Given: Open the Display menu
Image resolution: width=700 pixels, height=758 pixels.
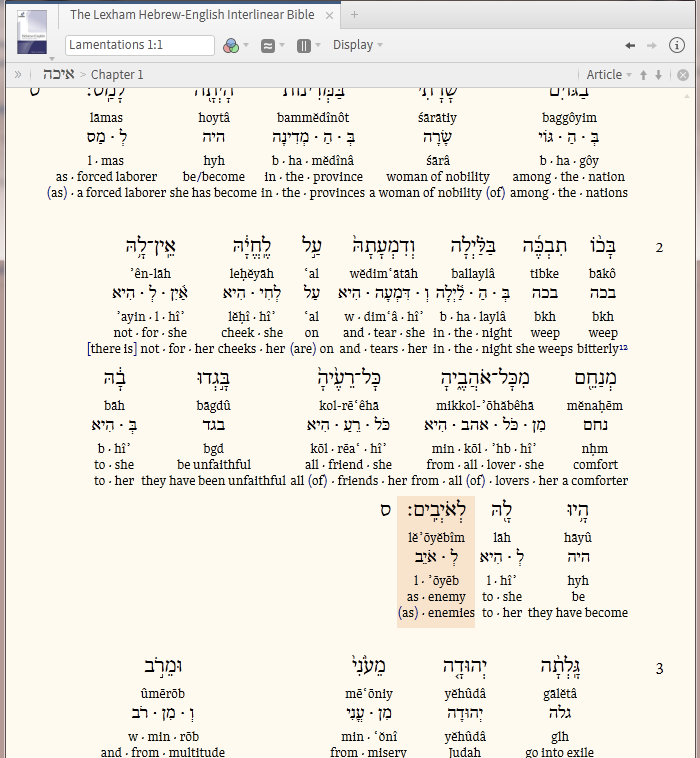Looking at the screenshot, I should (357, 45).
